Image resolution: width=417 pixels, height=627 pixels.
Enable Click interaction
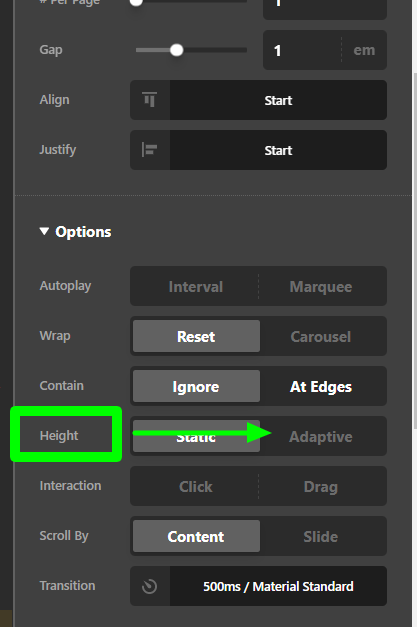click(196, 486)
